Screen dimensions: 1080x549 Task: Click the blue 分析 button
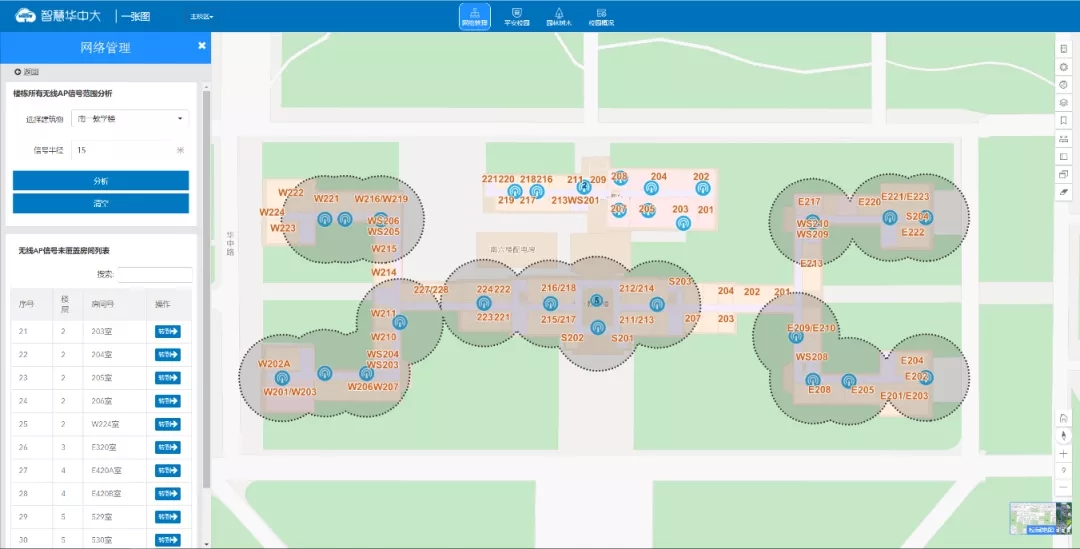coord(100,181)
